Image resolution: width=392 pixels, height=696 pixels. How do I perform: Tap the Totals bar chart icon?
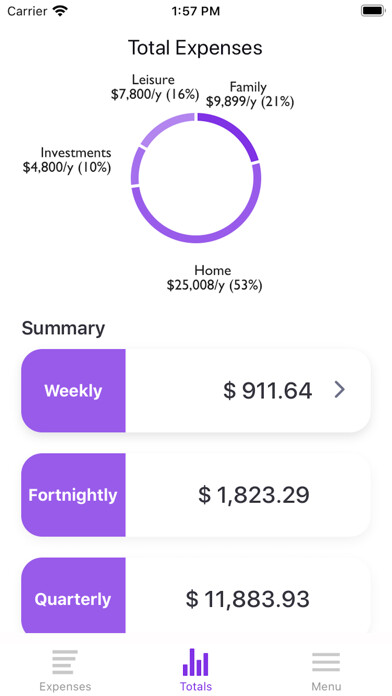coord(195,662)
